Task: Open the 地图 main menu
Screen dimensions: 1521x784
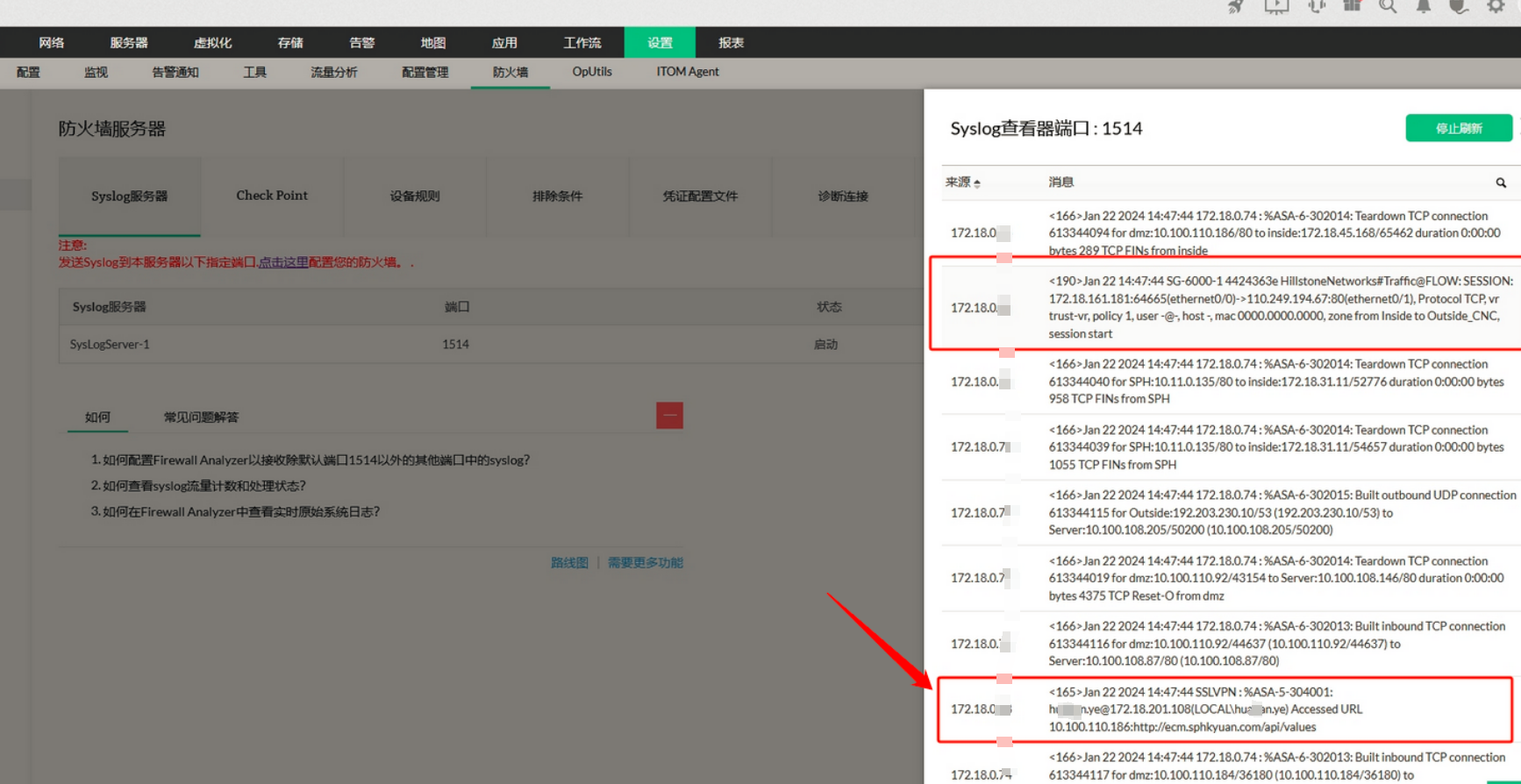Action: tap(432, 42)
